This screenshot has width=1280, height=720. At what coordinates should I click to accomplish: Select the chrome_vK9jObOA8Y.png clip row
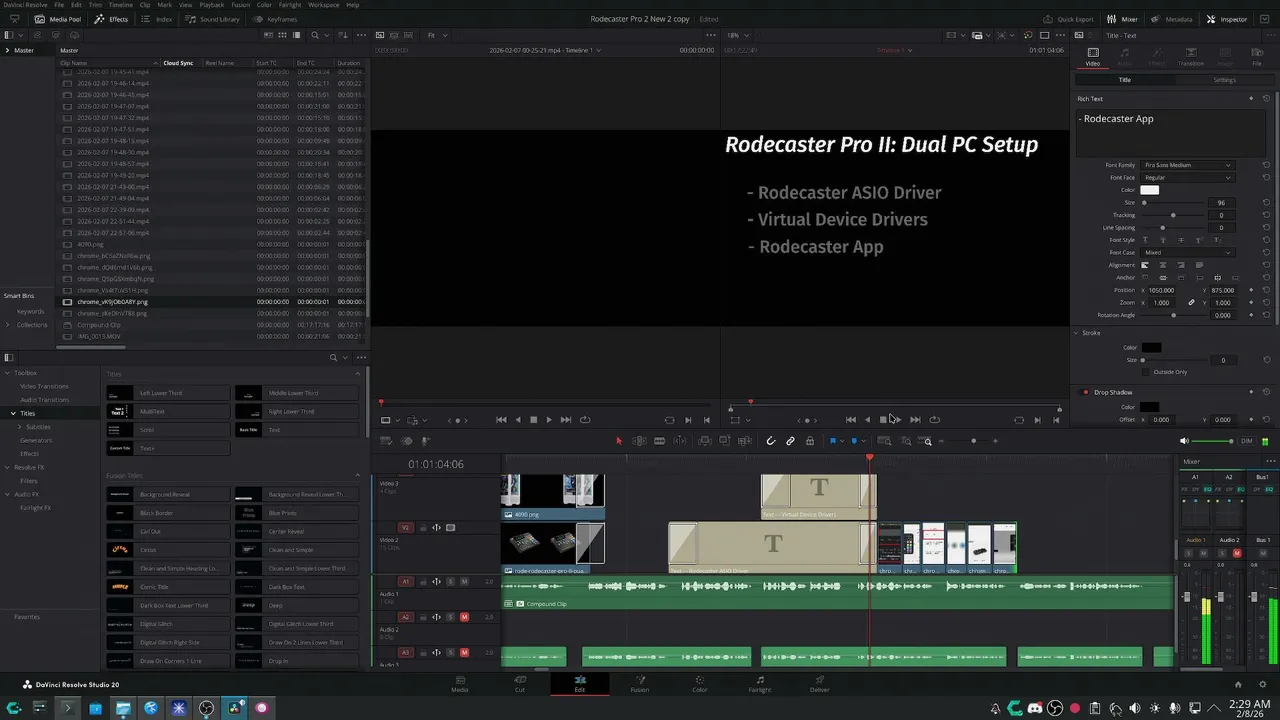click(213, 302)
